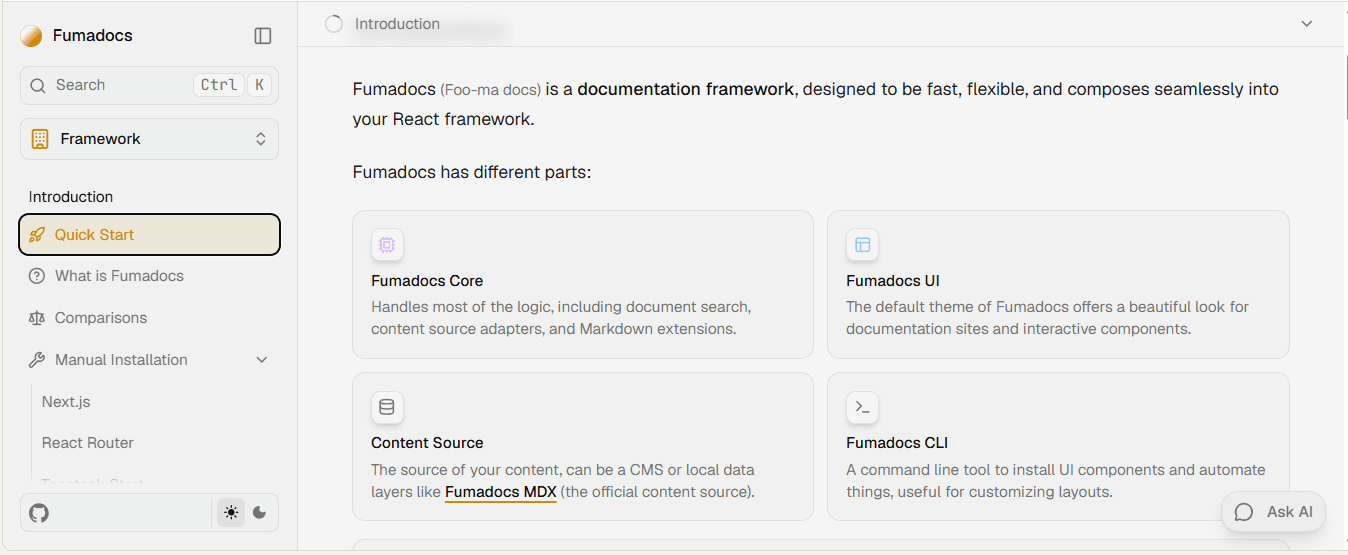Click the Ctrl key shortcut badge
This screenshot has width=1348, height=555.
[x=219, y=85]
